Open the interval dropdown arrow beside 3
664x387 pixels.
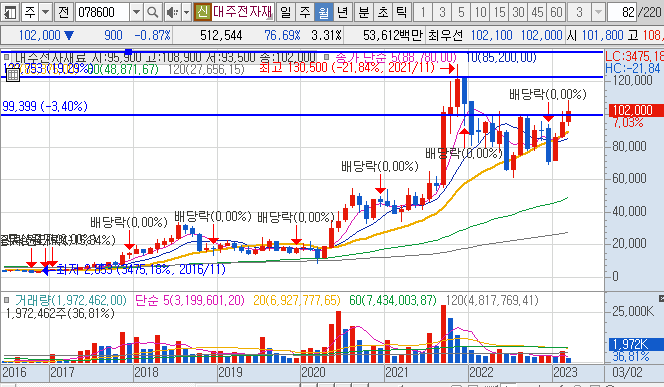tap(598, 12)
